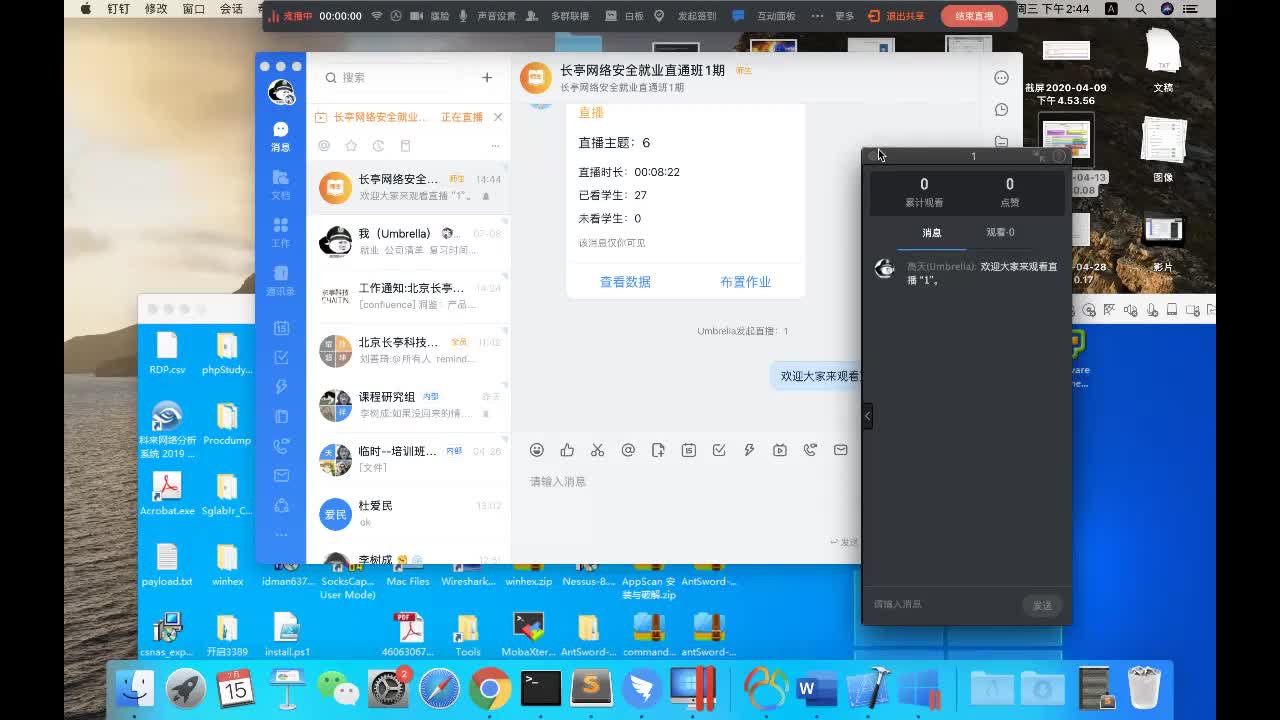Viewport: 1280px width, 720px height.
Task: Click the scissors screenshot tool
Action: pyautogui.click(x=597, y=450)
